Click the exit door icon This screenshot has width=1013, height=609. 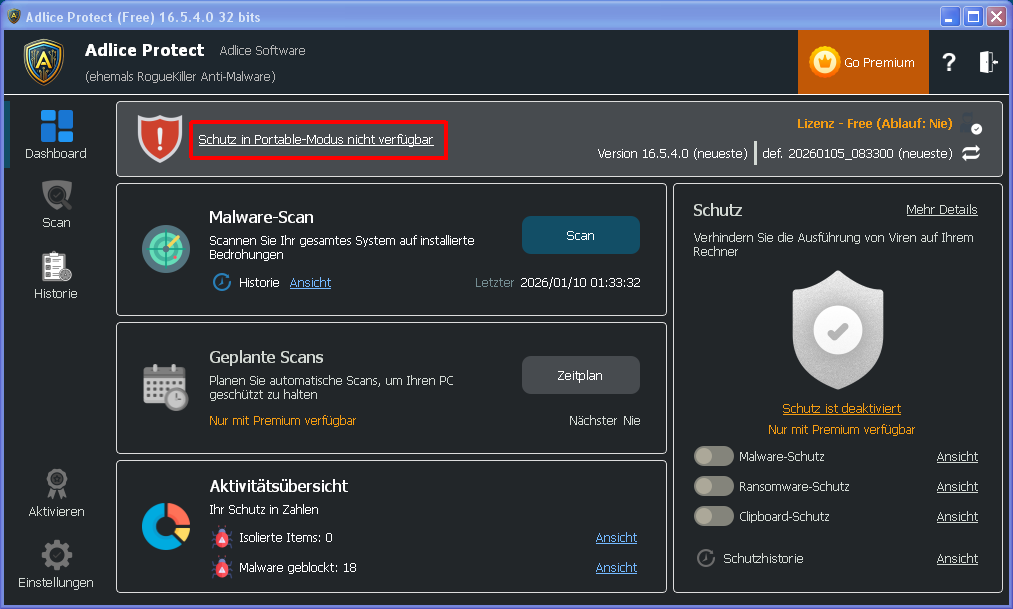988,62
